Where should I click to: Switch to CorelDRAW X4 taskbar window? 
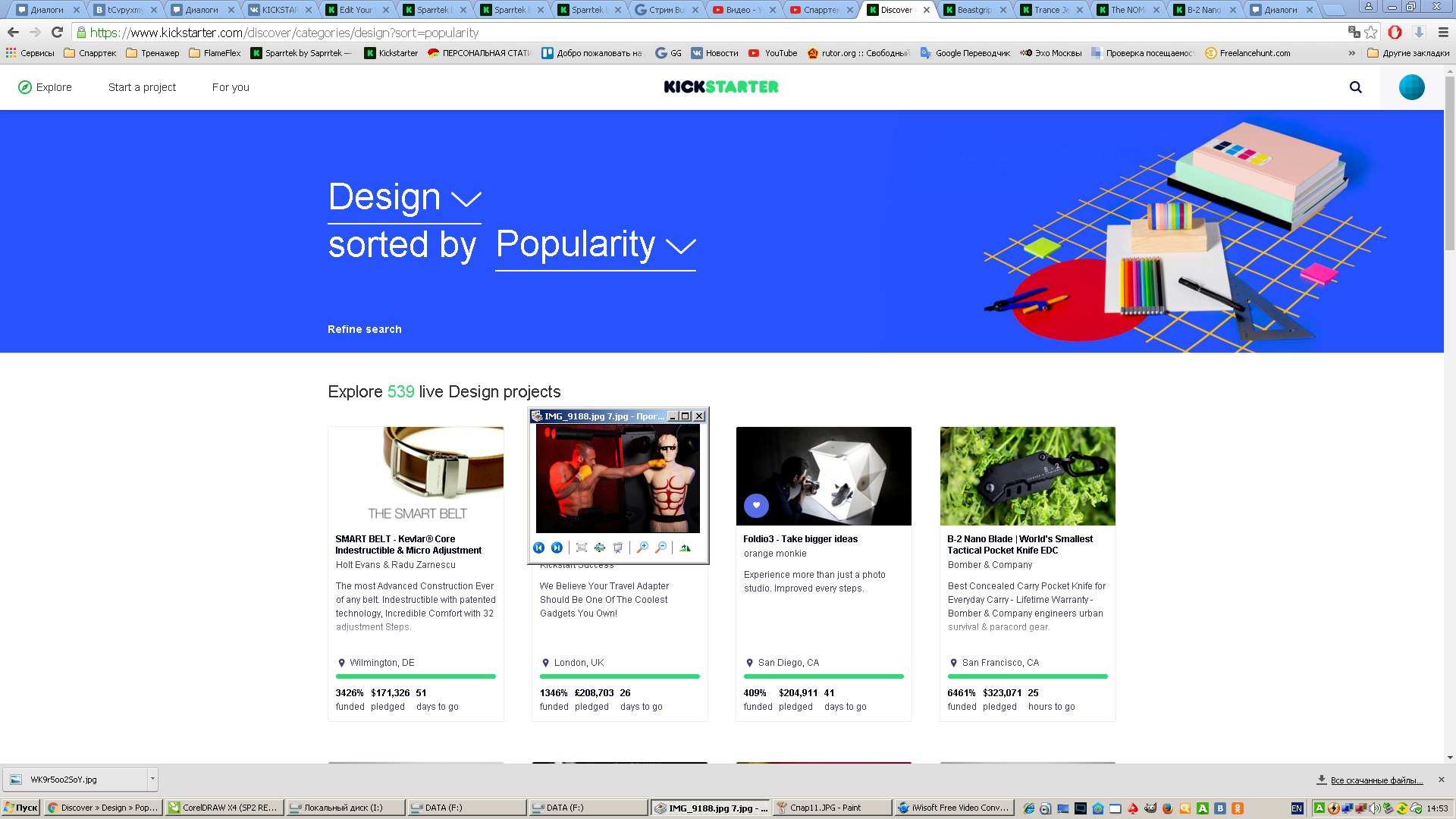[x=224, y=808]
